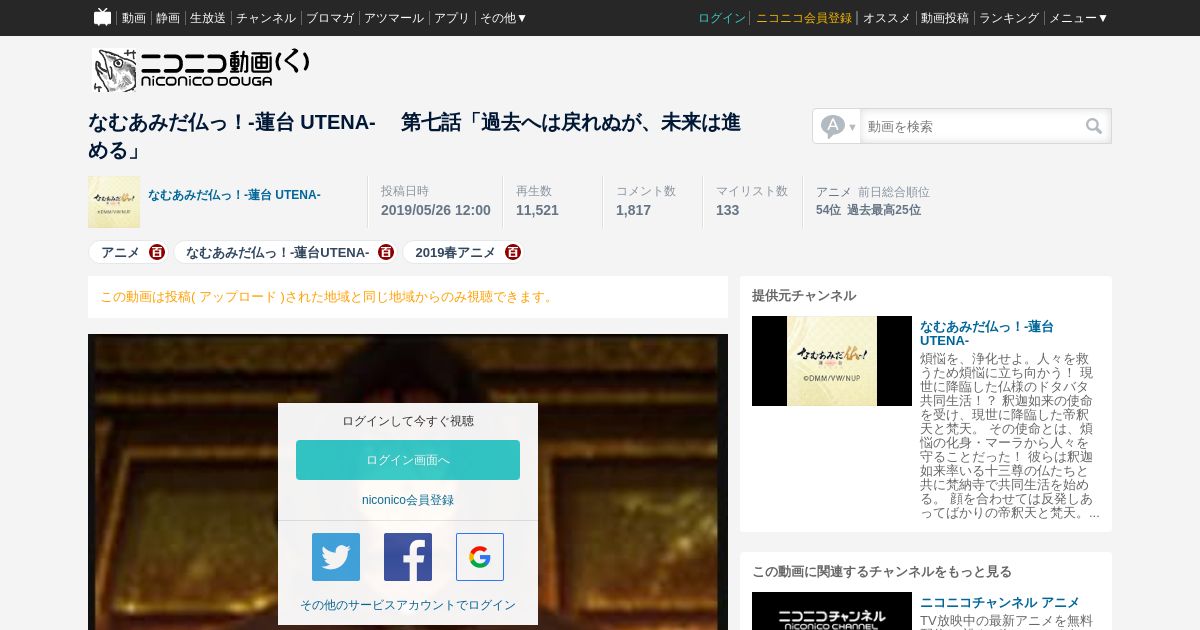Open ニコニコチャンネル thumbnail in related channels
Viewport: 1200px width, 630px height.
[832, 611]
